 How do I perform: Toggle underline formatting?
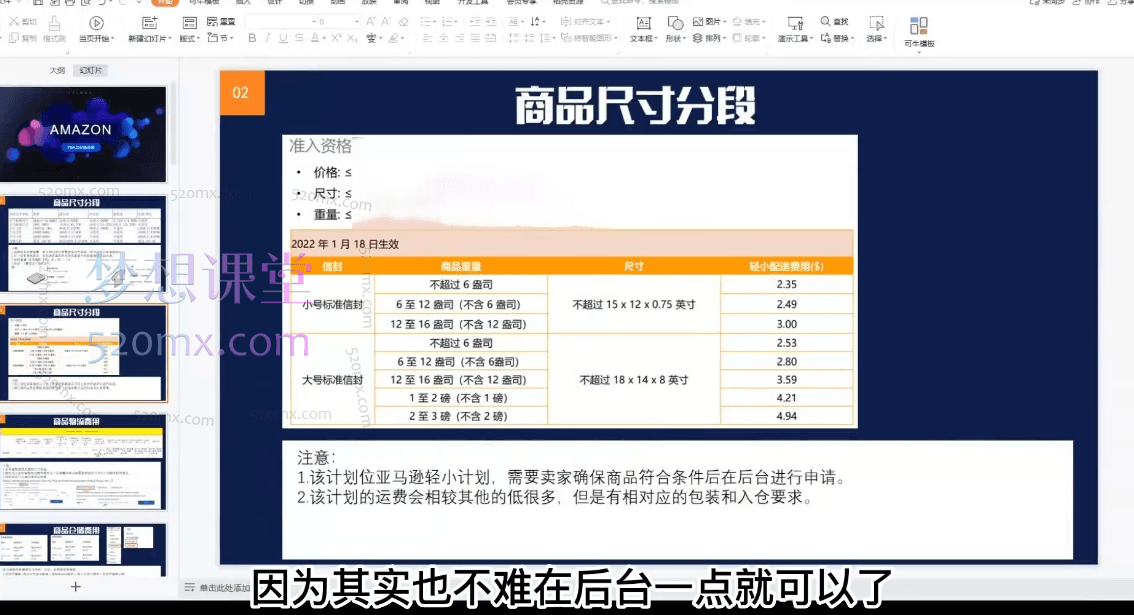(x=284, y=39)
